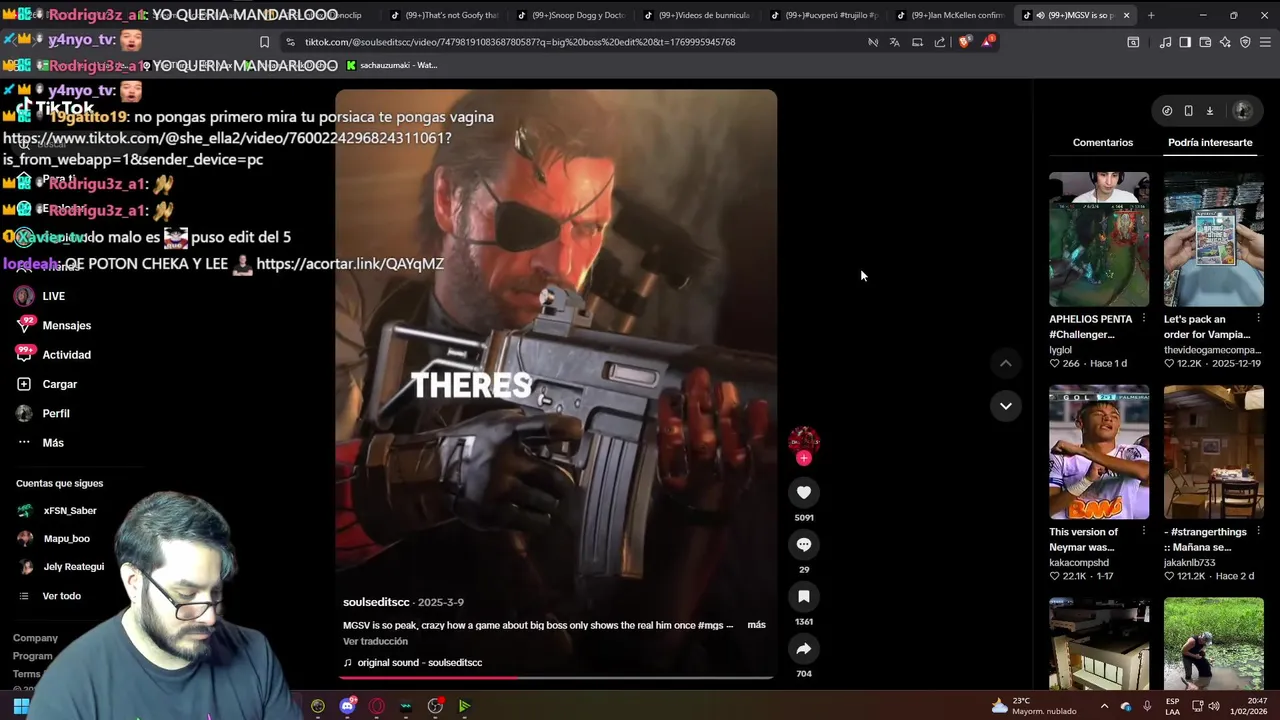The image size is (1280, 720).
Task: Open options for #strangerthings card
Action: pyautogui.click(x=1258, y=532)
